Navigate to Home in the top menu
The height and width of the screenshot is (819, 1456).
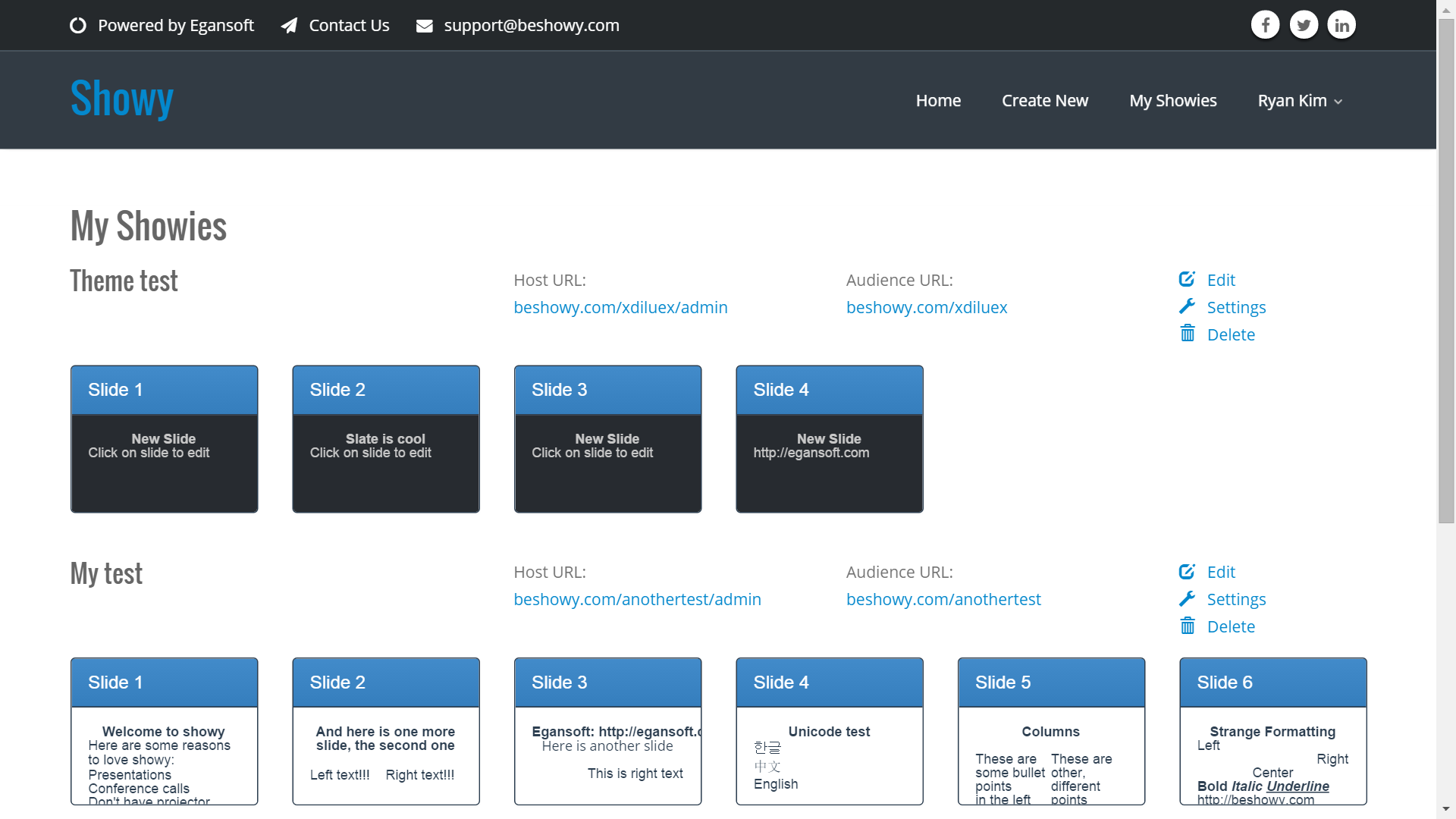pos(938,101)
